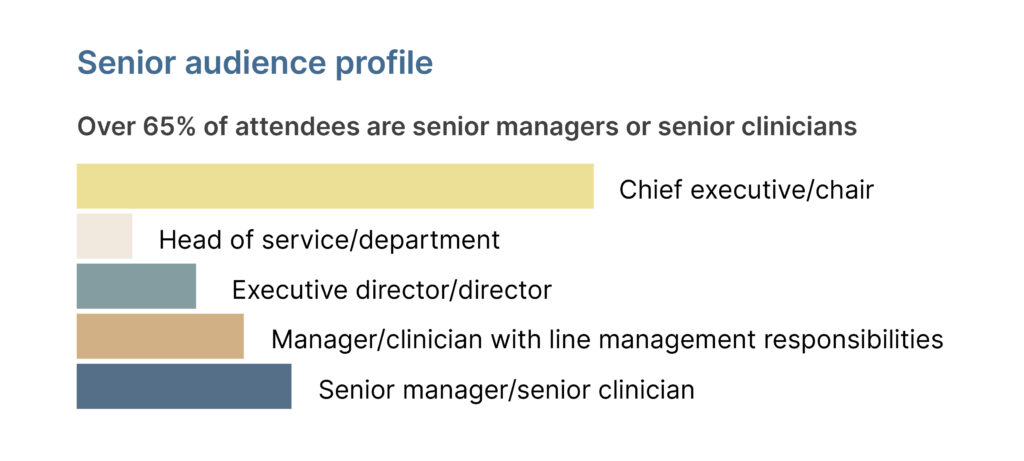
Task: Click the grey-teal Executive director bar
Action: [136, 287]
